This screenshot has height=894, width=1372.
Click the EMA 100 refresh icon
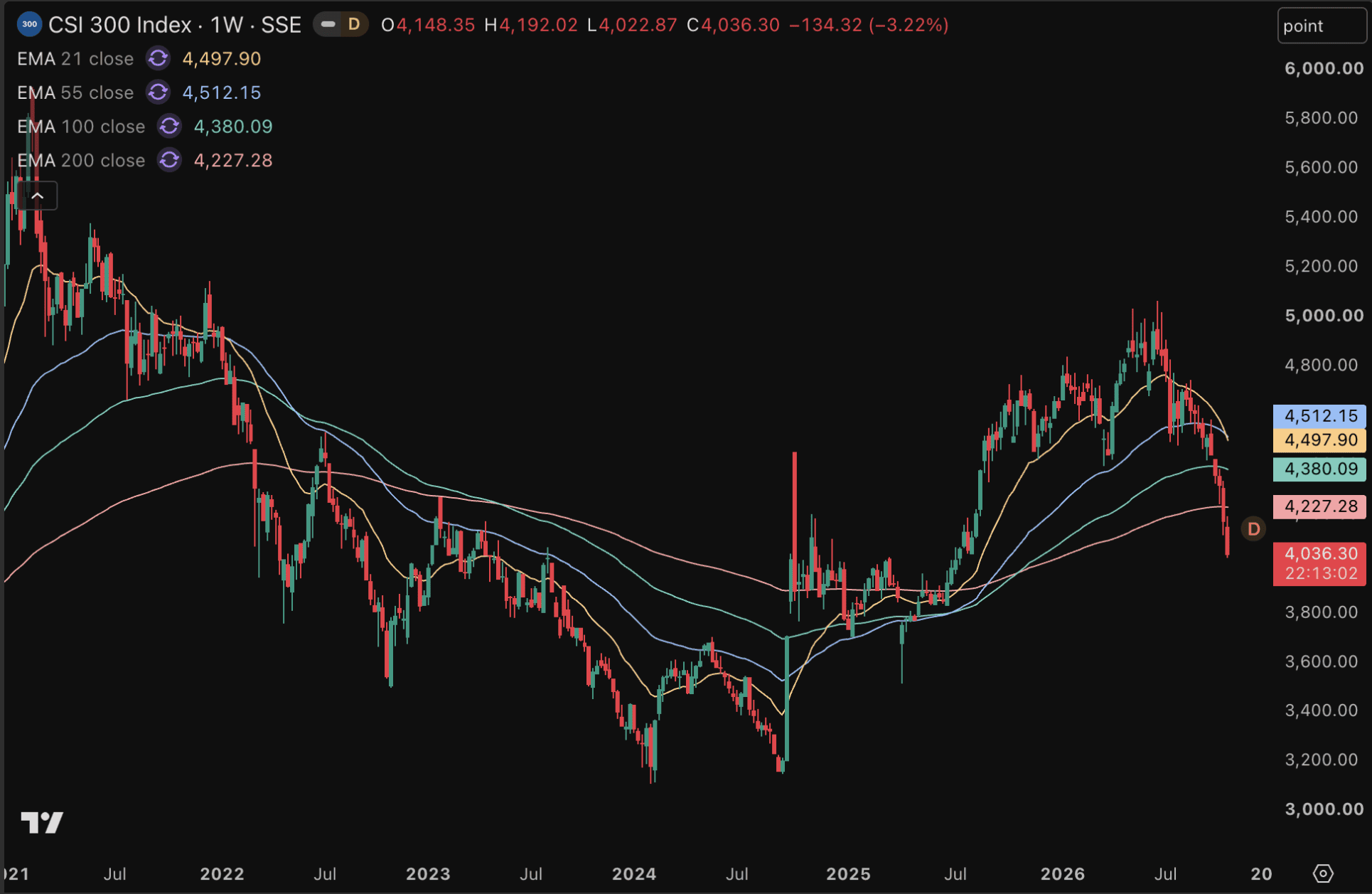tap(169, 126)
